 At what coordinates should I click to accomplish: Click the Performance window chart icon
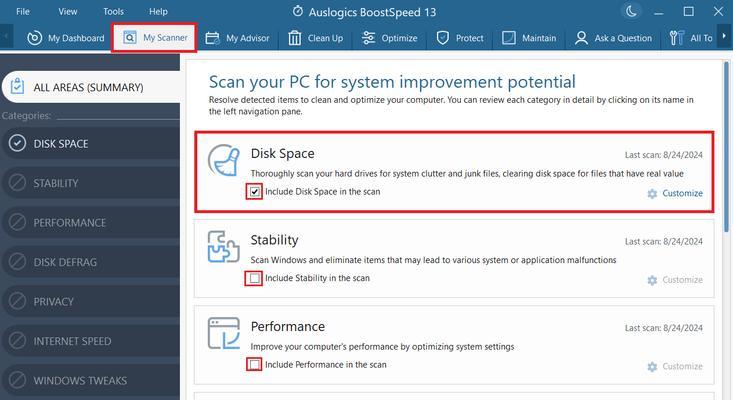tap(223, 333)
